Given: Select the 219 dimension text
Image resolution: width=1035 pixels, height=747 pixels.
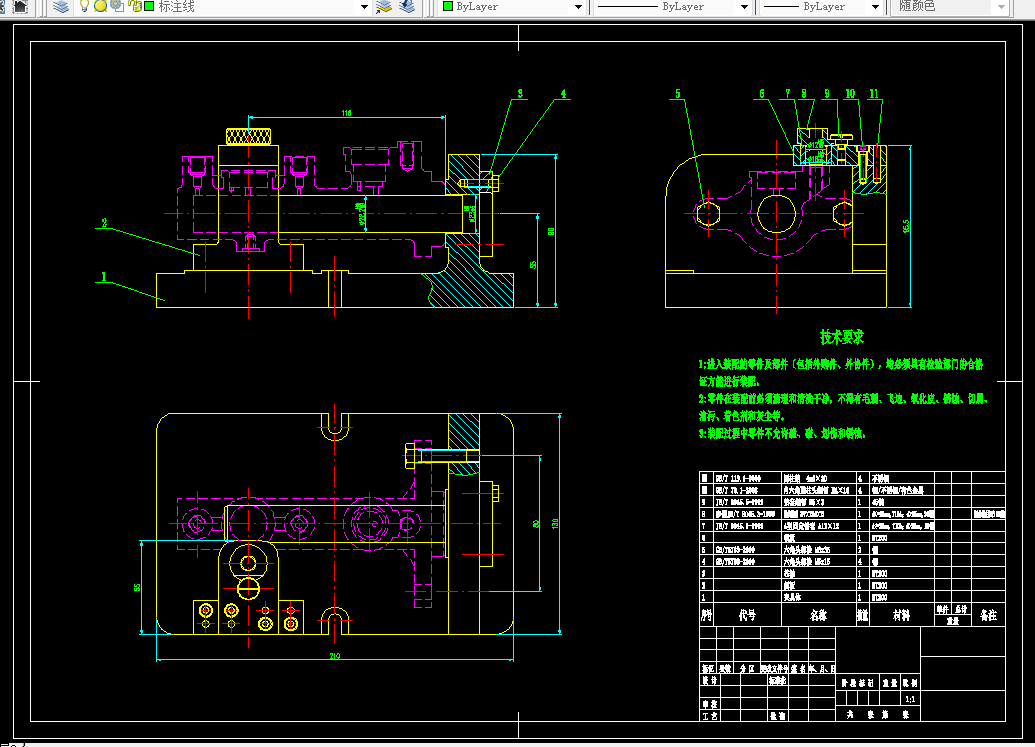Looking at the screenshot, I should pyautogui.click(x=335, y=656).
